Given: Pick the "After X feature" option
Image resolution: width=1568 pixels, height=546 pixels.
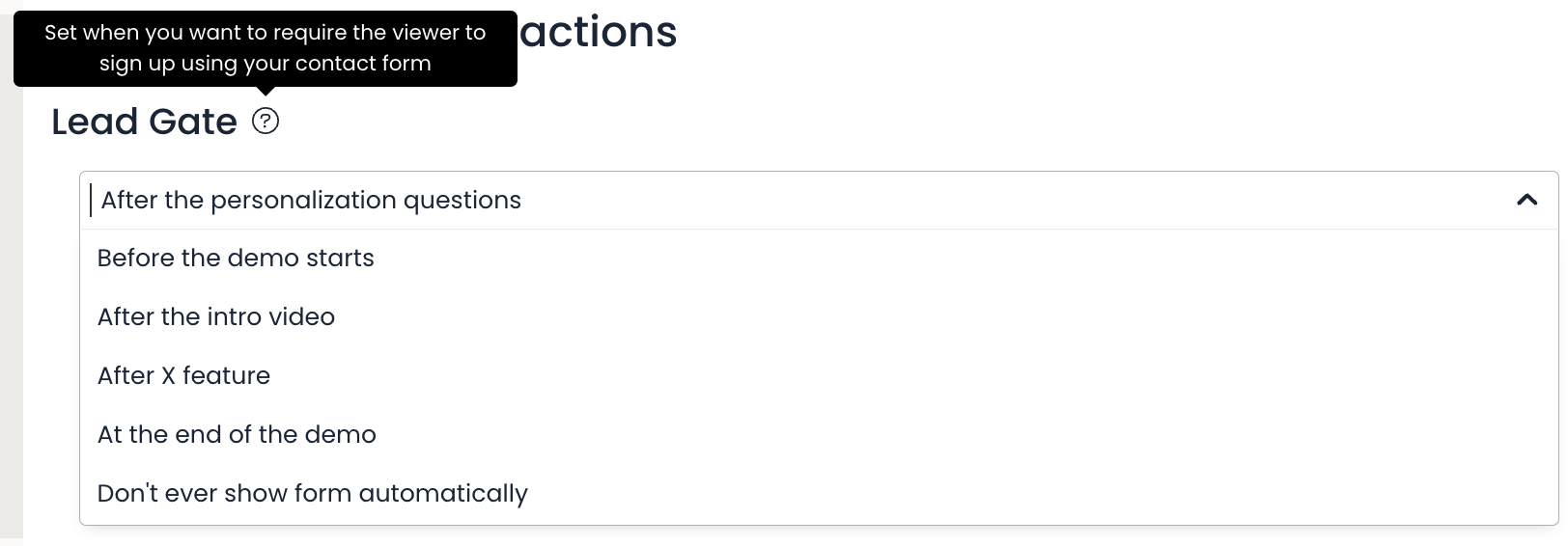Looking at the screenshot, I should tap(183, 376).
